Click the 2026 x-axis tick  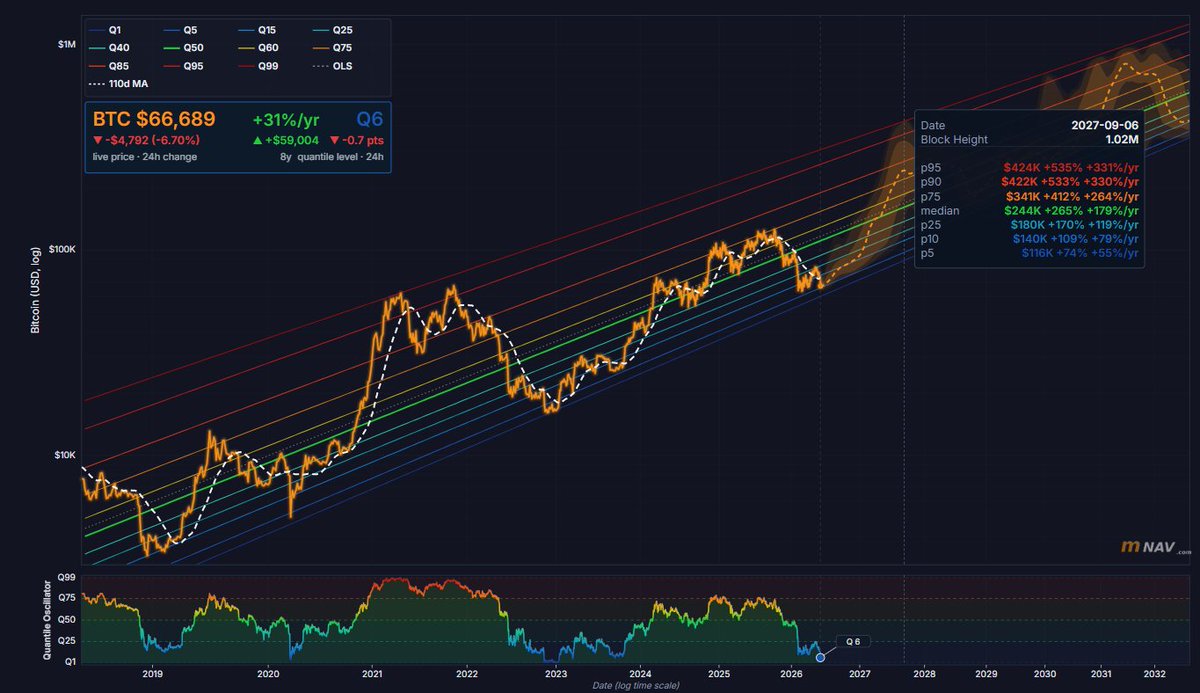click(792, 676)
